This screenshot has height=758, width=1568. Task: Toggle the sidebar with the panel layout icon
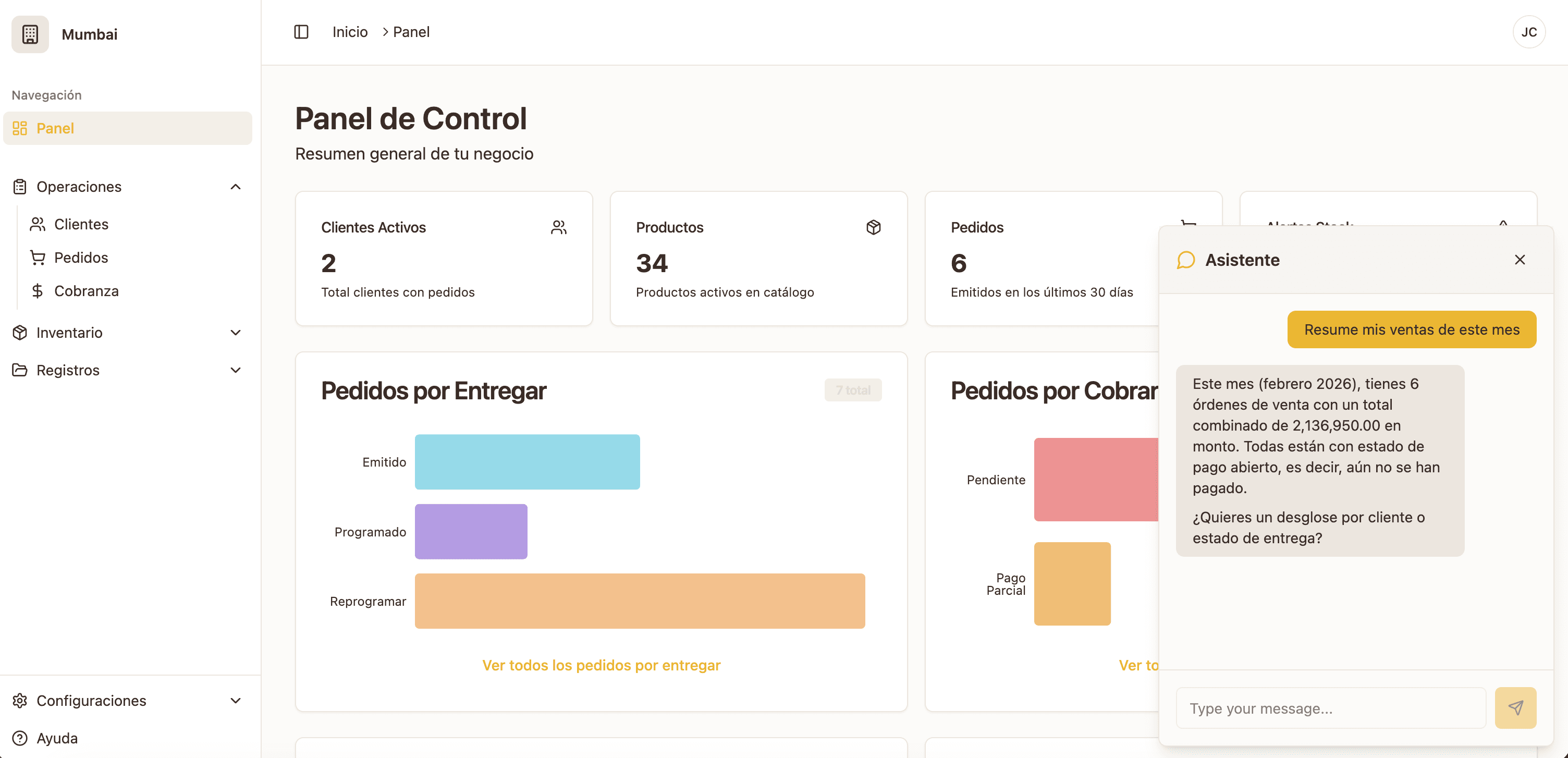pyautogui.click(x=301, y=32)
